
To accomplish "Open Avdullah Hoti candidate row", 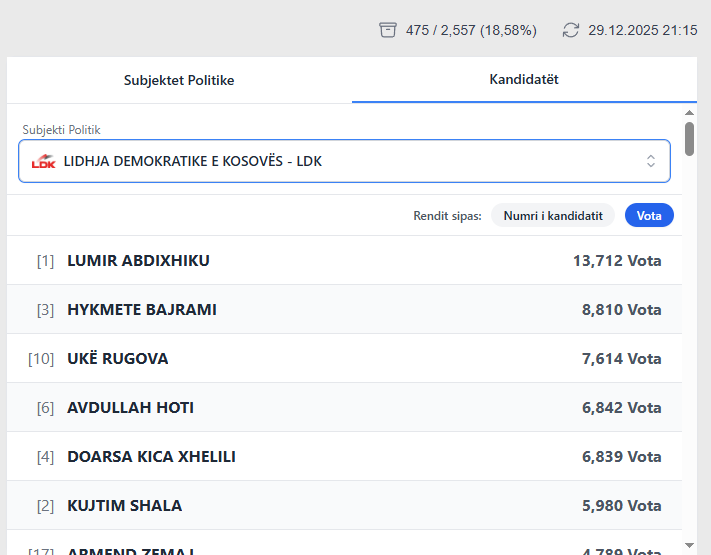I will tap(345, 408).
